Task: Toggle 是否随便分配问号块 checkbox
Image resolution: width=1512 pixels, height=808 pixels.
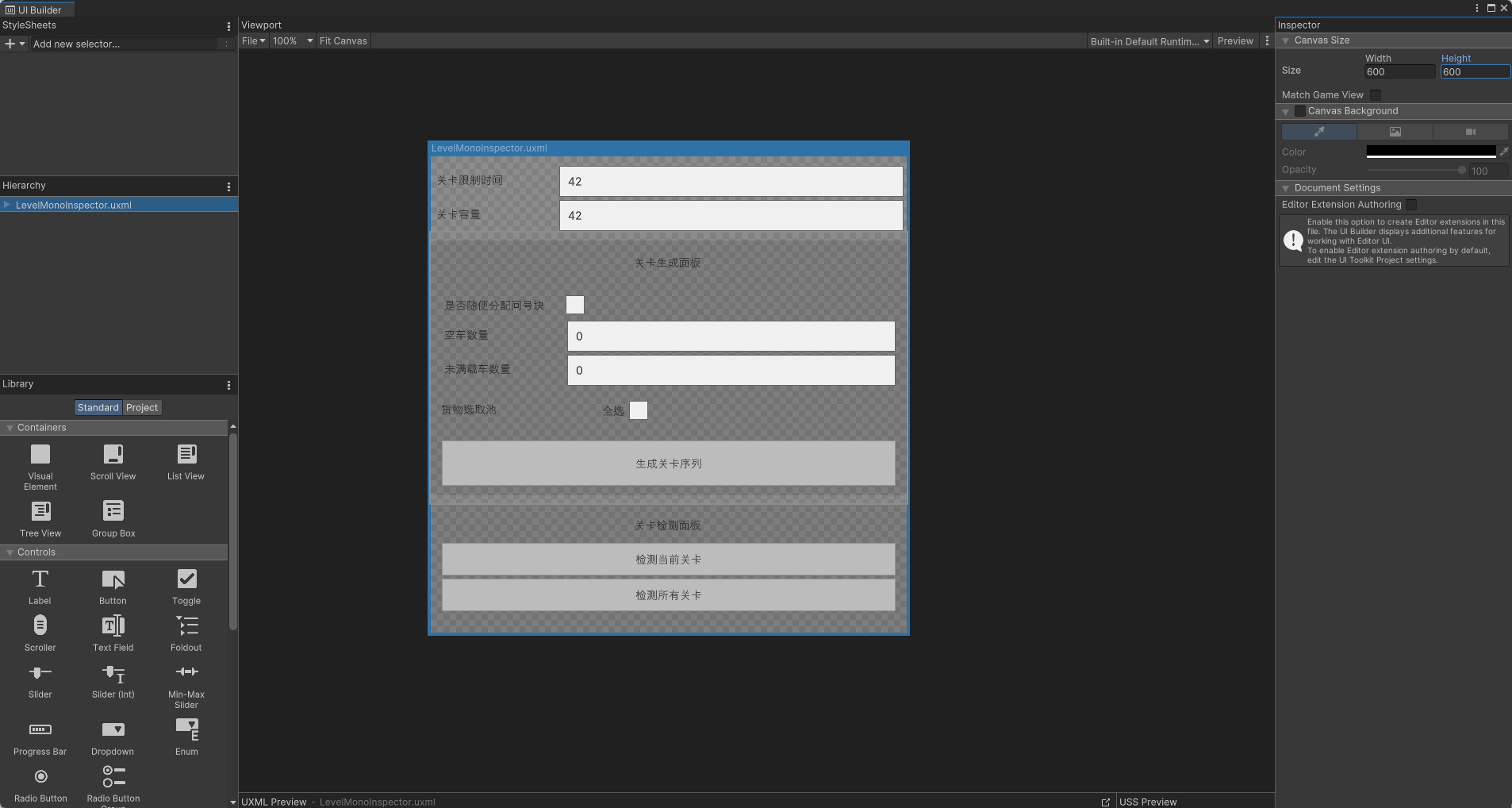Action: (575, 305)
